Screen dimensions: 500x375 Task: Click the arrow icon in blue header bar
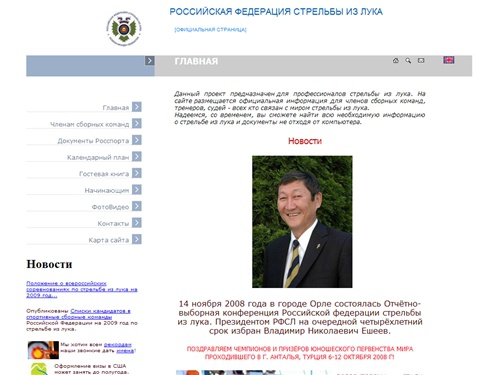[149, 60]
